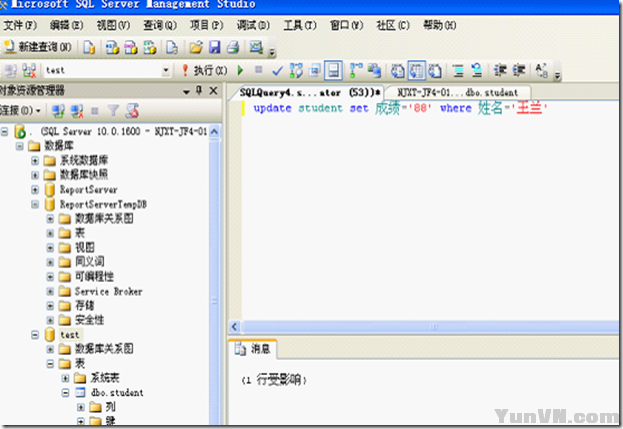
Task: Collapse the test database node
Action: (x=35, y=335)
